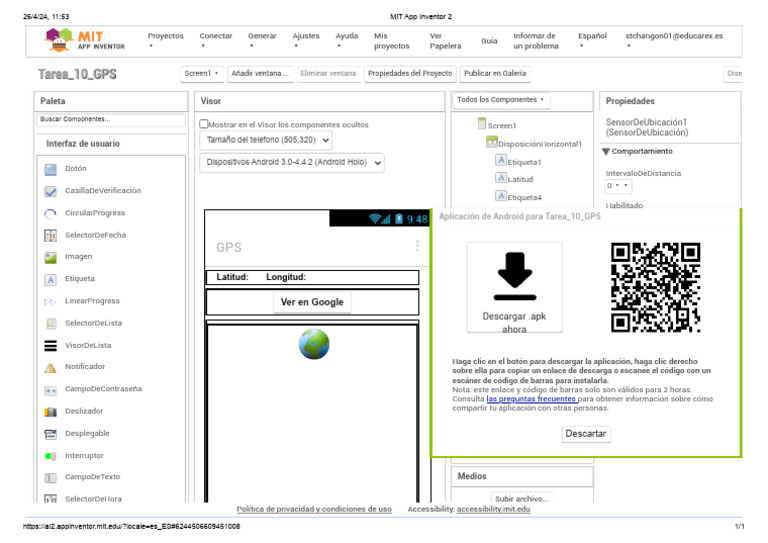Viewport: 768px width, 543px height.
Task: Select the Botón component icon in palette
Action: point(50,169)
